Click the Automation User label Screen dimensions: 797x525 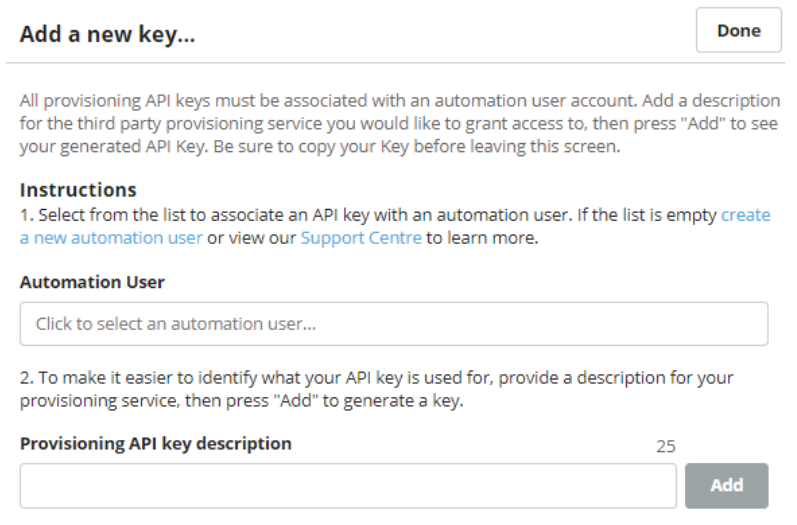click(92, 282)
